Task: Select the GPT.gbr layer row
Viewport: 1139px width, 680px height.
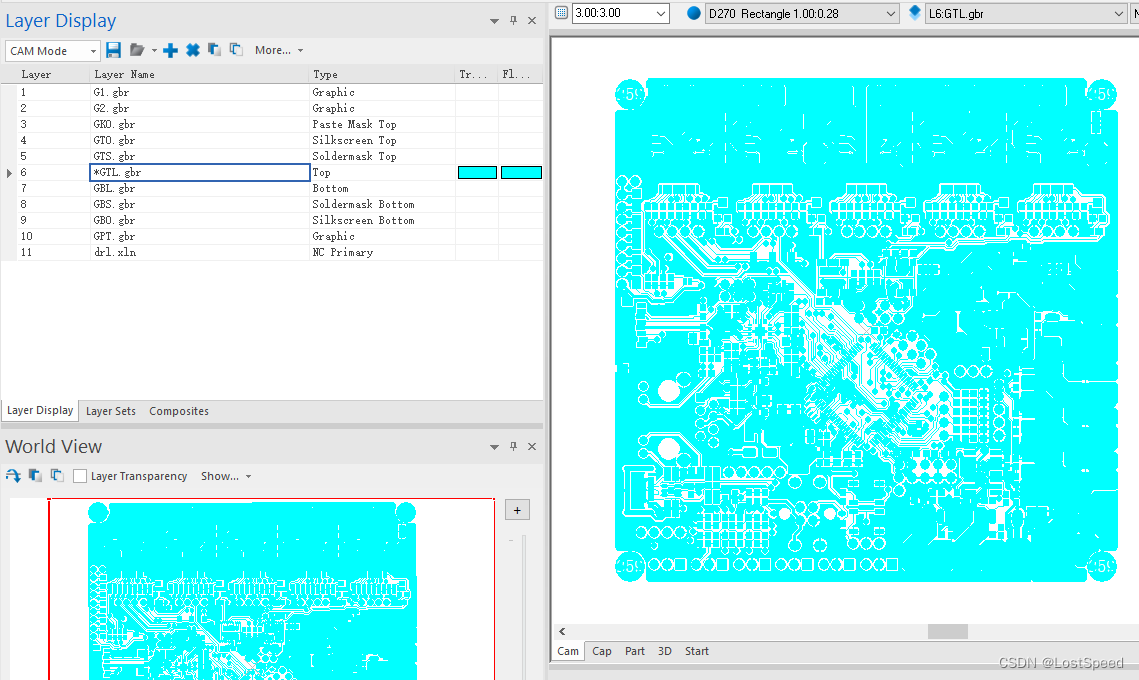Action: click(272, 236)
